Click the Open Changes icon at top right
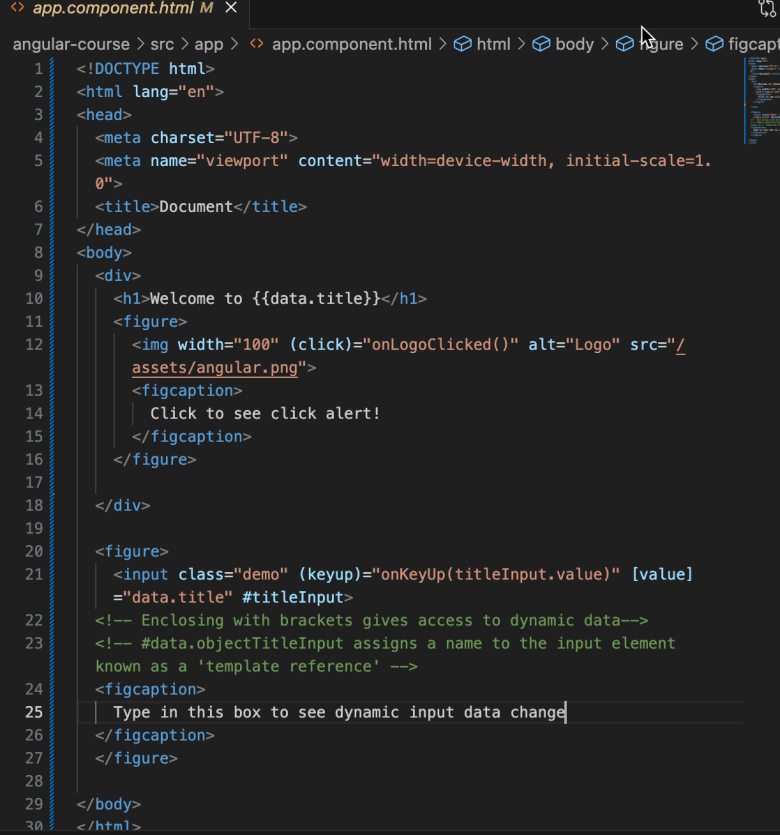 (x=766, y=8)
